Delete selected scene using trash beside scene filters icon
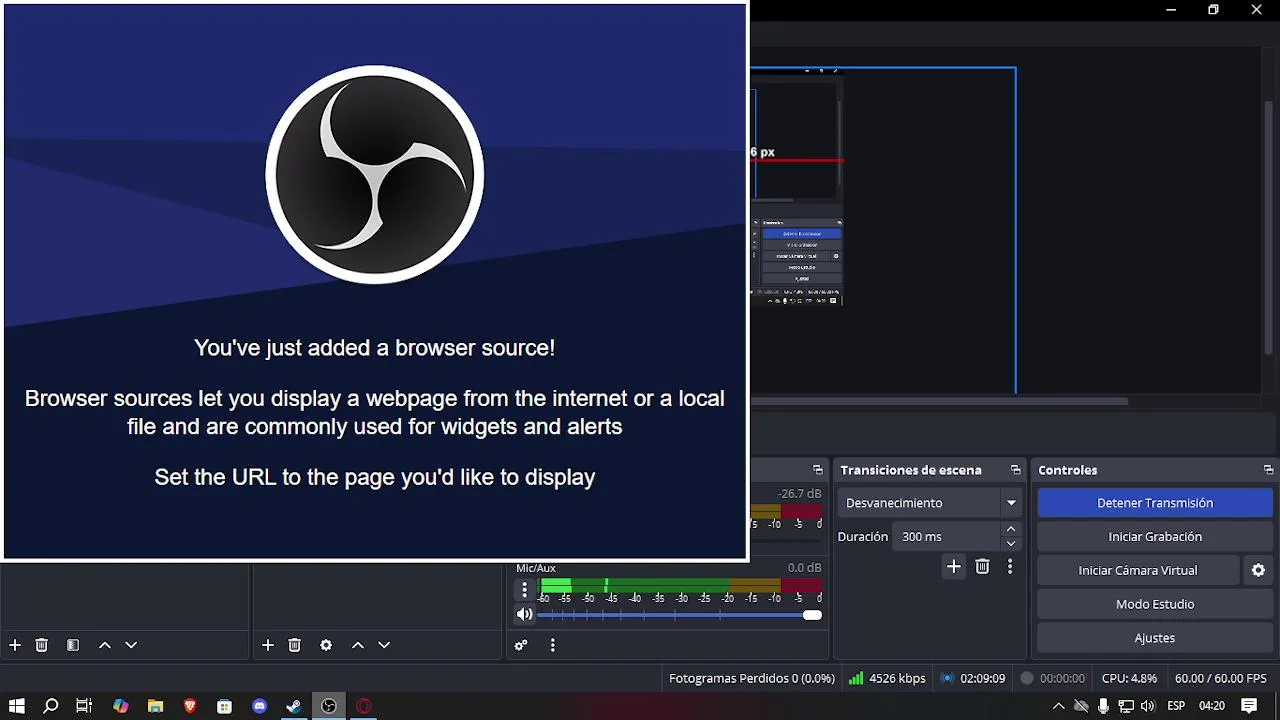Viewport: 1280px width, 720px height. [42, 645]
